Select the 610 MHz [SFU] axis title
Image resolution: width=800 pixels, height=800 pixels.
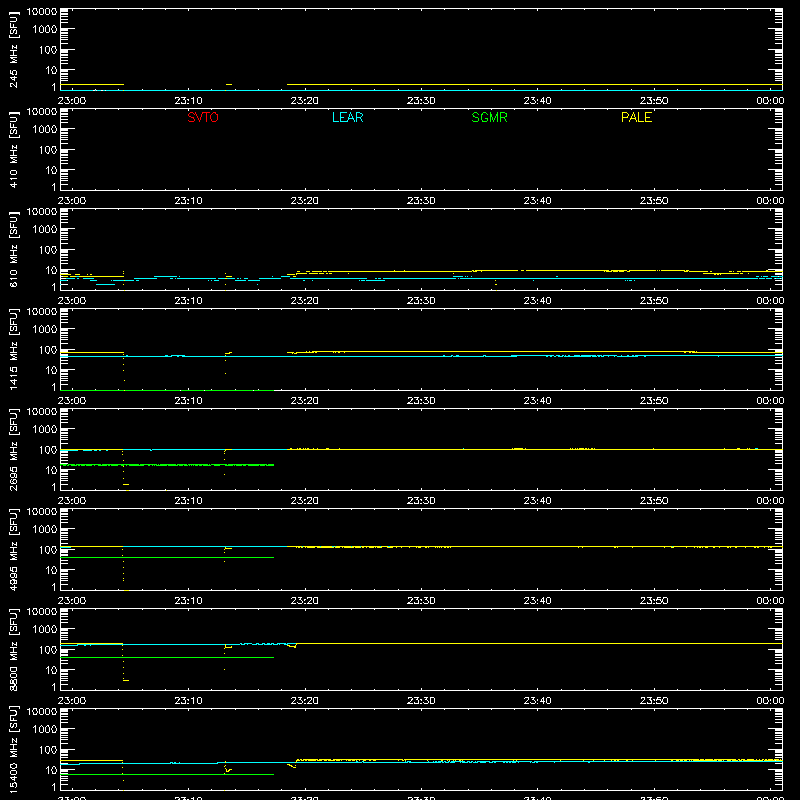14,250
